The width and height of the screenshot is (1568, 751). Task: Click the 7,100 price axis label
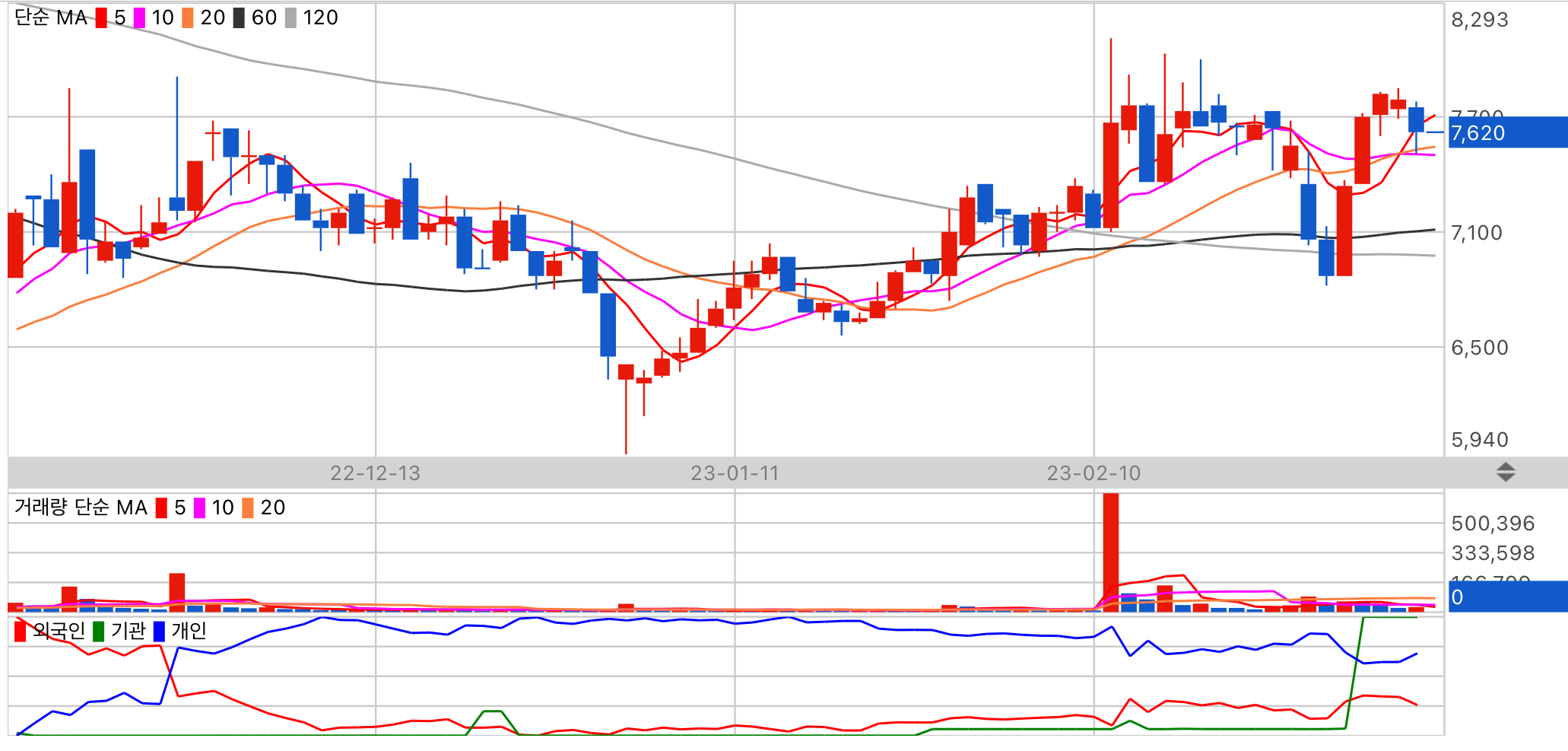pyautogui.click(x=1477, y=233)
